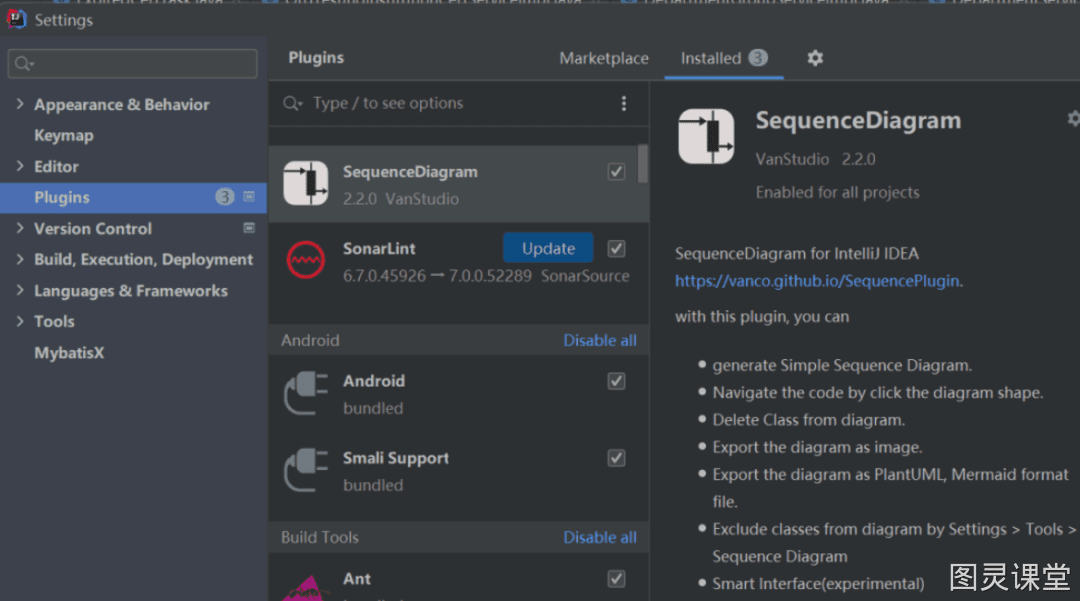Screen dimensions: 1080x601
Task: Select the SequenceDiagram plugin name in list
Action: tap(410, 171)
